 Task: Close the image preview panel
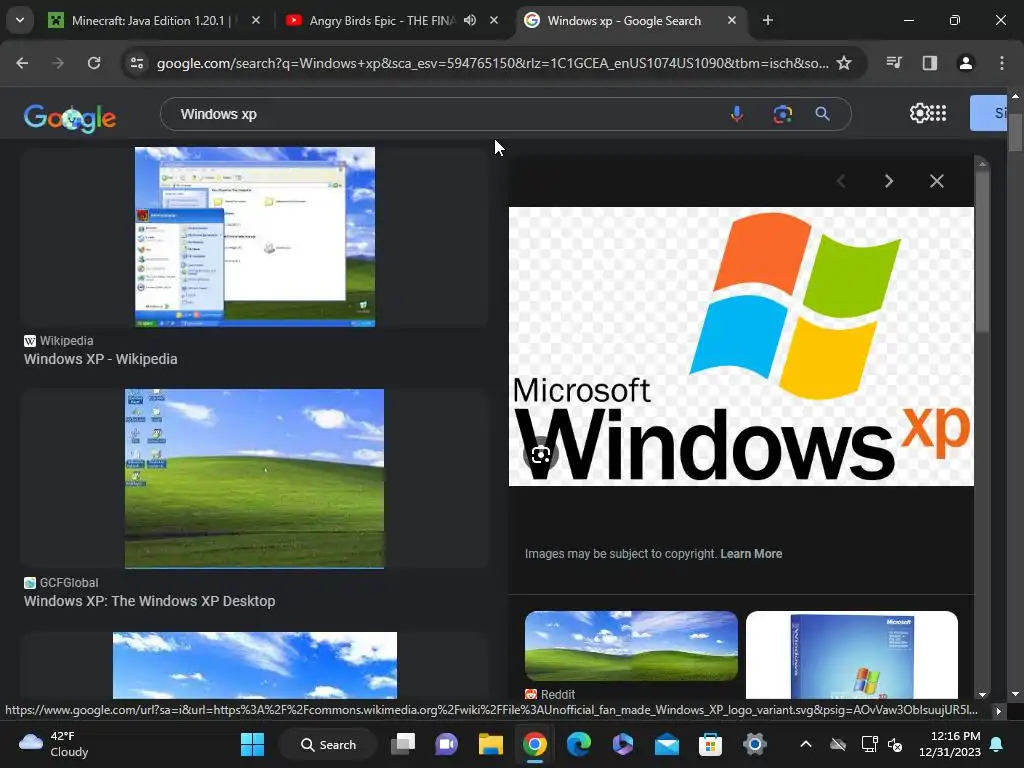(x=936, y=181)
